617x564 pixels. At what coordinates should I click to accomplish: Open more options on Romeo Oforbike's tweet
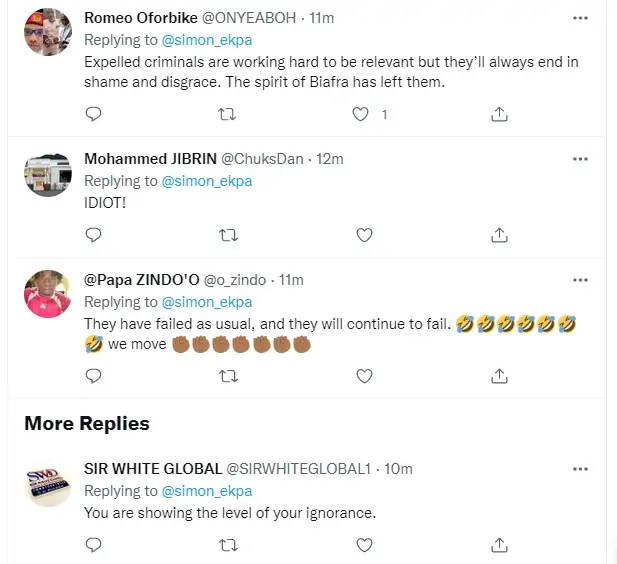tap(580, 19)
